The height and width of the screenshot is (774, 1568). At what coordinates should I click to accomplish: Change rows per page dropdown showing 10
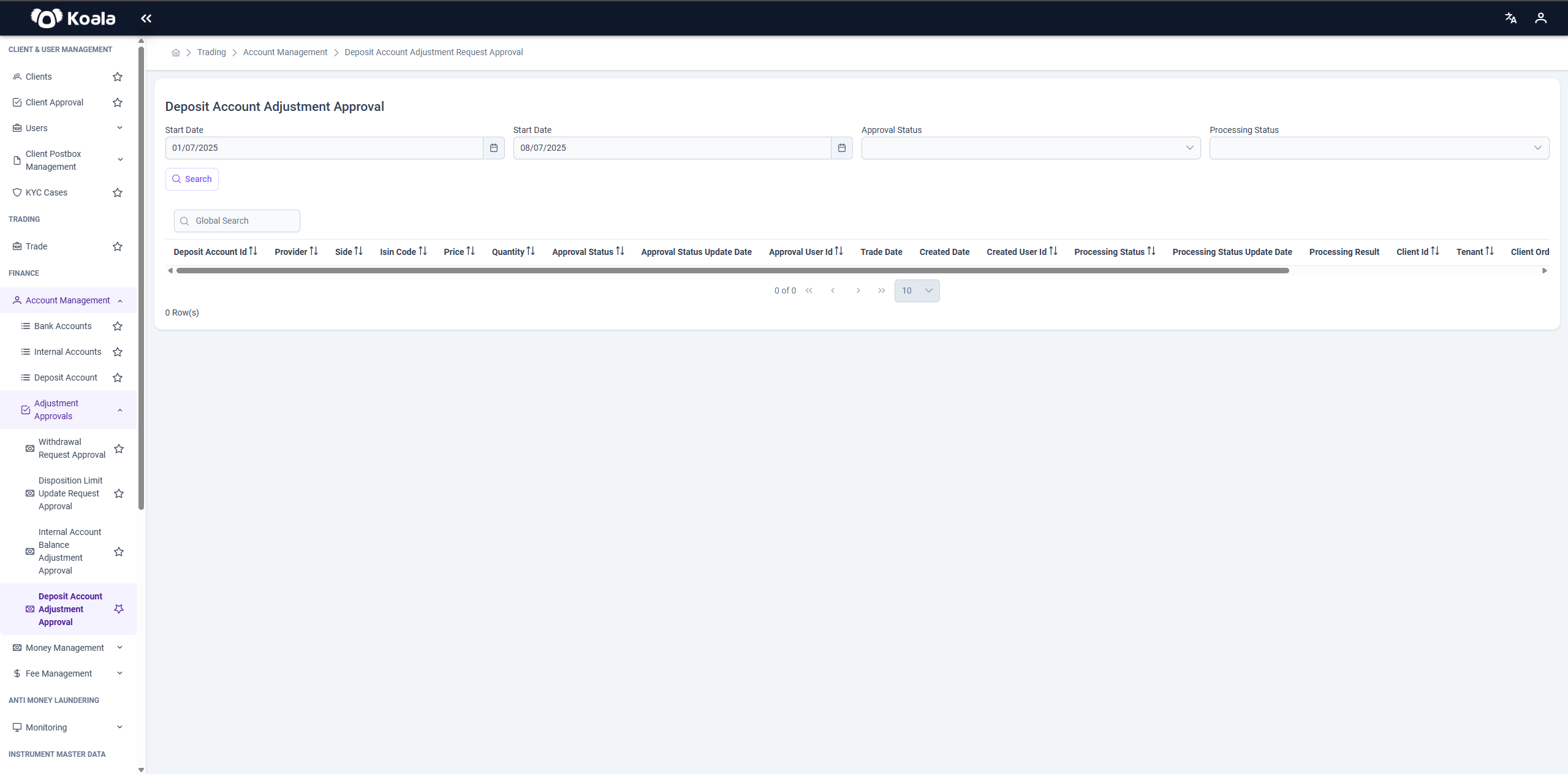[917, 290]
